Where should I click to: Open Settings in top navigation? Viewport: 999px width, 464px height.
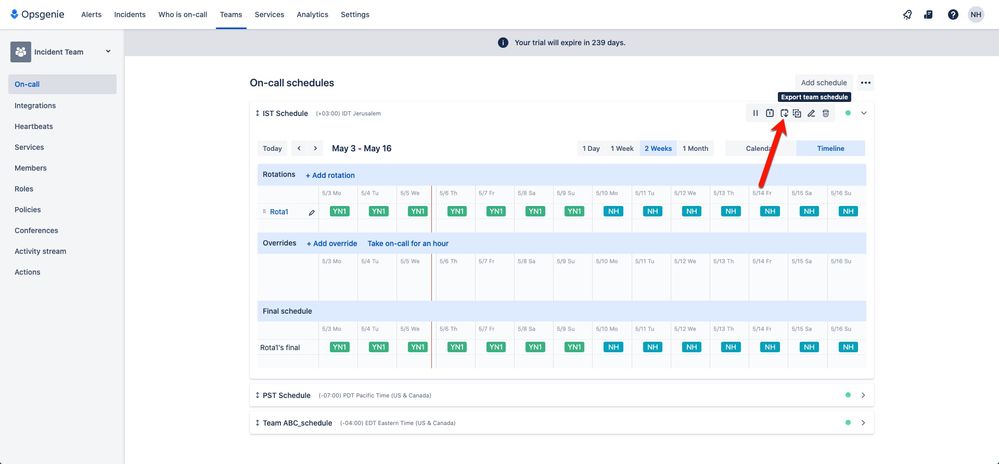click(355, 15)
